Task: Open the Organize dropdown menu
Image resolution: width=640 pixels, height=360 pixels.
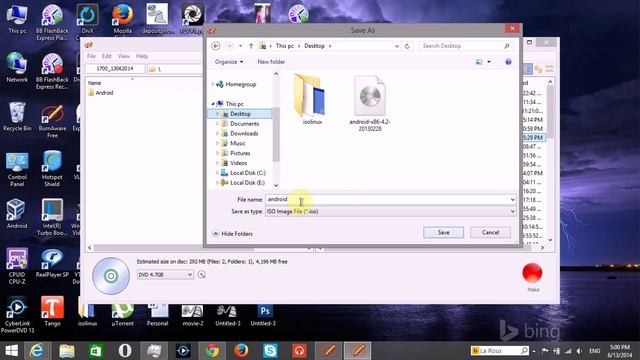Action: [229, 62]
